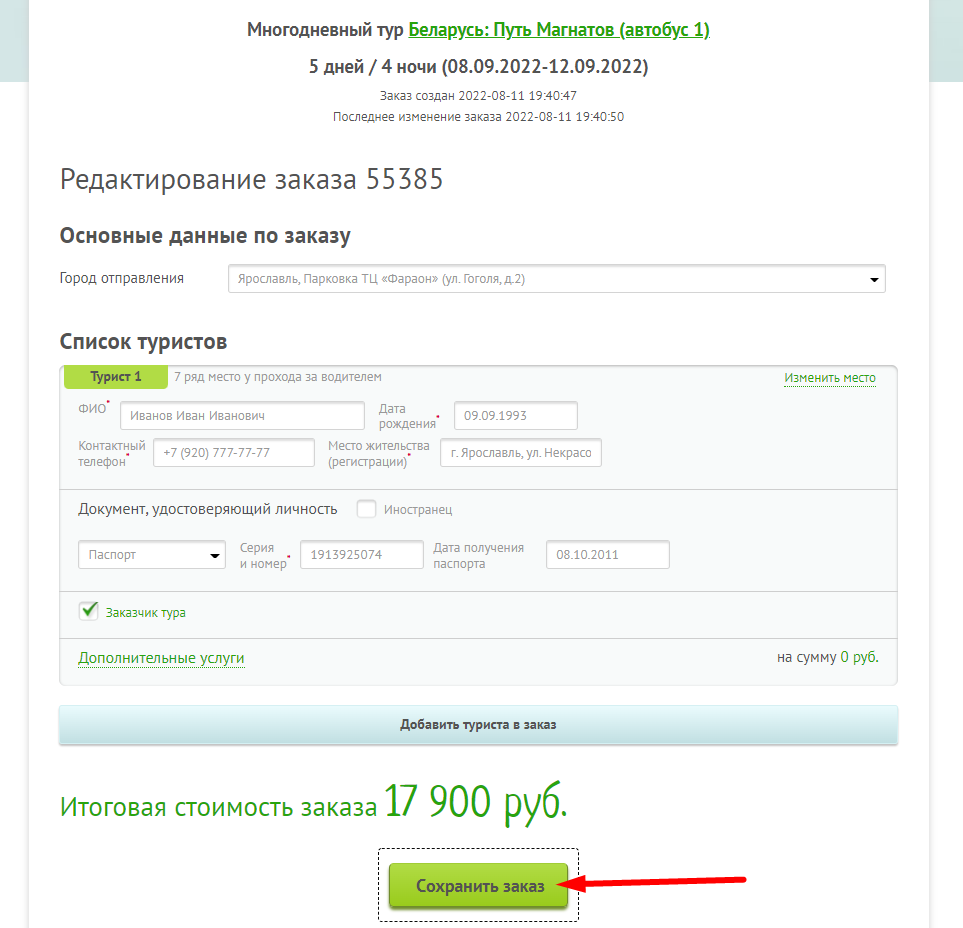Select the Турист 1 tab
The height and width of the screenshot is (928, 963).
tap(115, 376)
